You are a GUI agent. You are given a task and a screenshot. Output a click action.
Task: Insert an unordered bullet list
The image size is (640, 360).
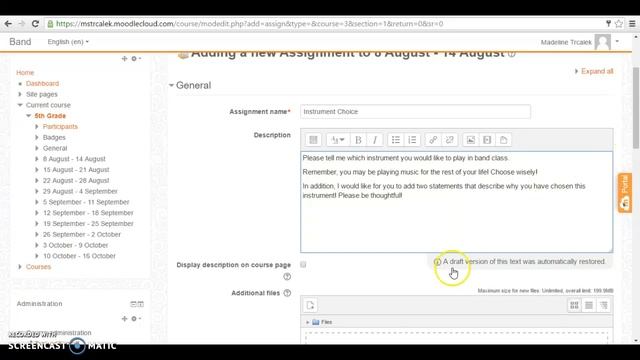point(396,140)
